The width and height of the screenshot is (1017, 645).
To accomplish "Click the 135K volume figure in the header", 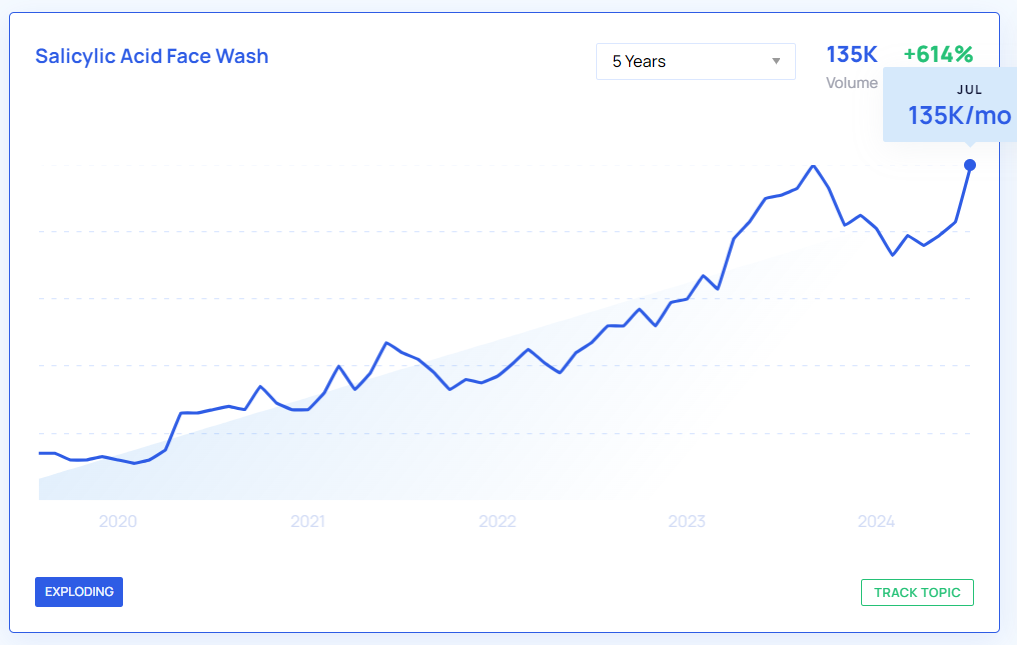I will coord(852,55).
